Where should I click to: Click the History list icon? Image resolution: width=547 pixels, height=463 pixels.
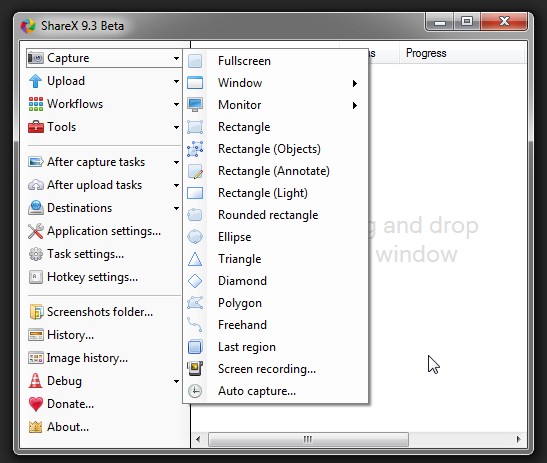[x=36, y=335]
